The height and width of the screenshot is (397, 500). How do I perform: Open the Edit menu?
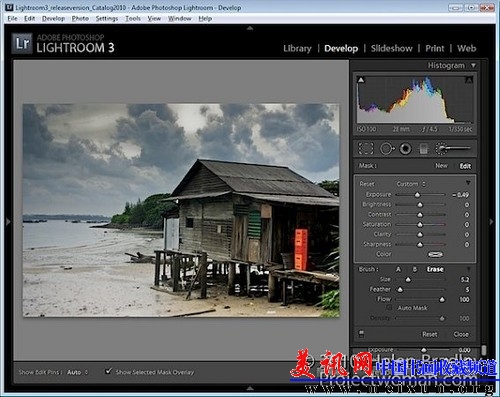pyautogui.click(x=29, y=19)
